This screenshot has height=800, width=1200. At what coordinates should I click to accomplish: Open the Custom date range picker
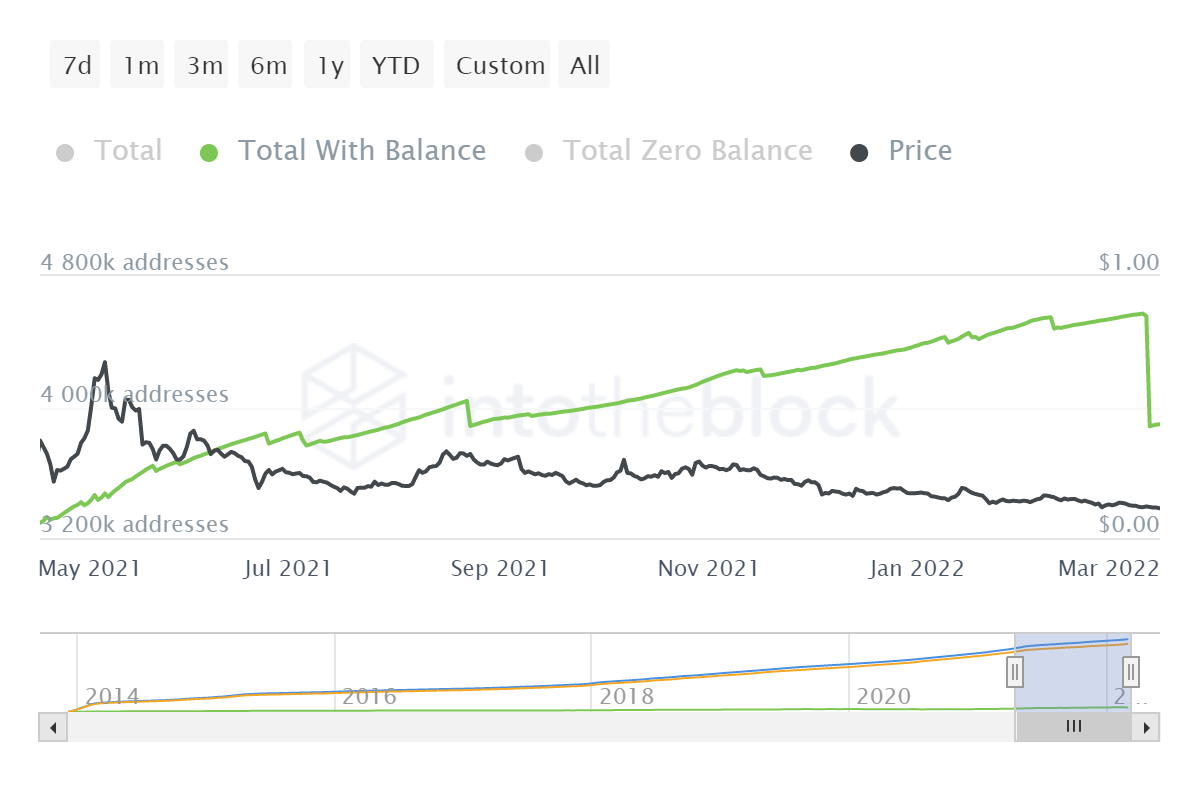tap(500, 66)
